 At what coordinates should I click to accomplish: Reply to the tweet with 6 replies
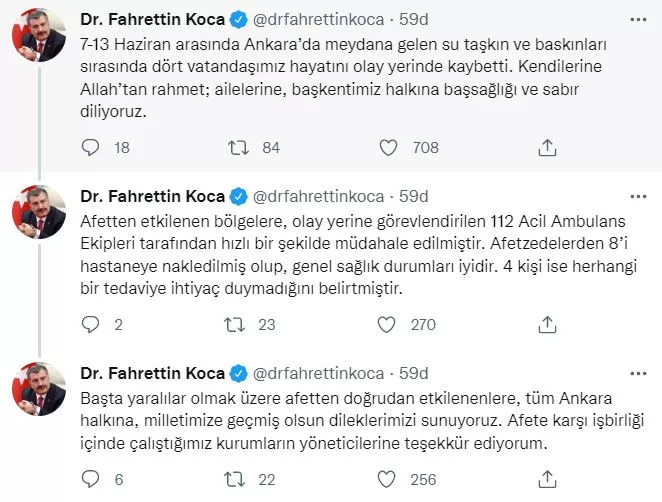pos(91,480)
